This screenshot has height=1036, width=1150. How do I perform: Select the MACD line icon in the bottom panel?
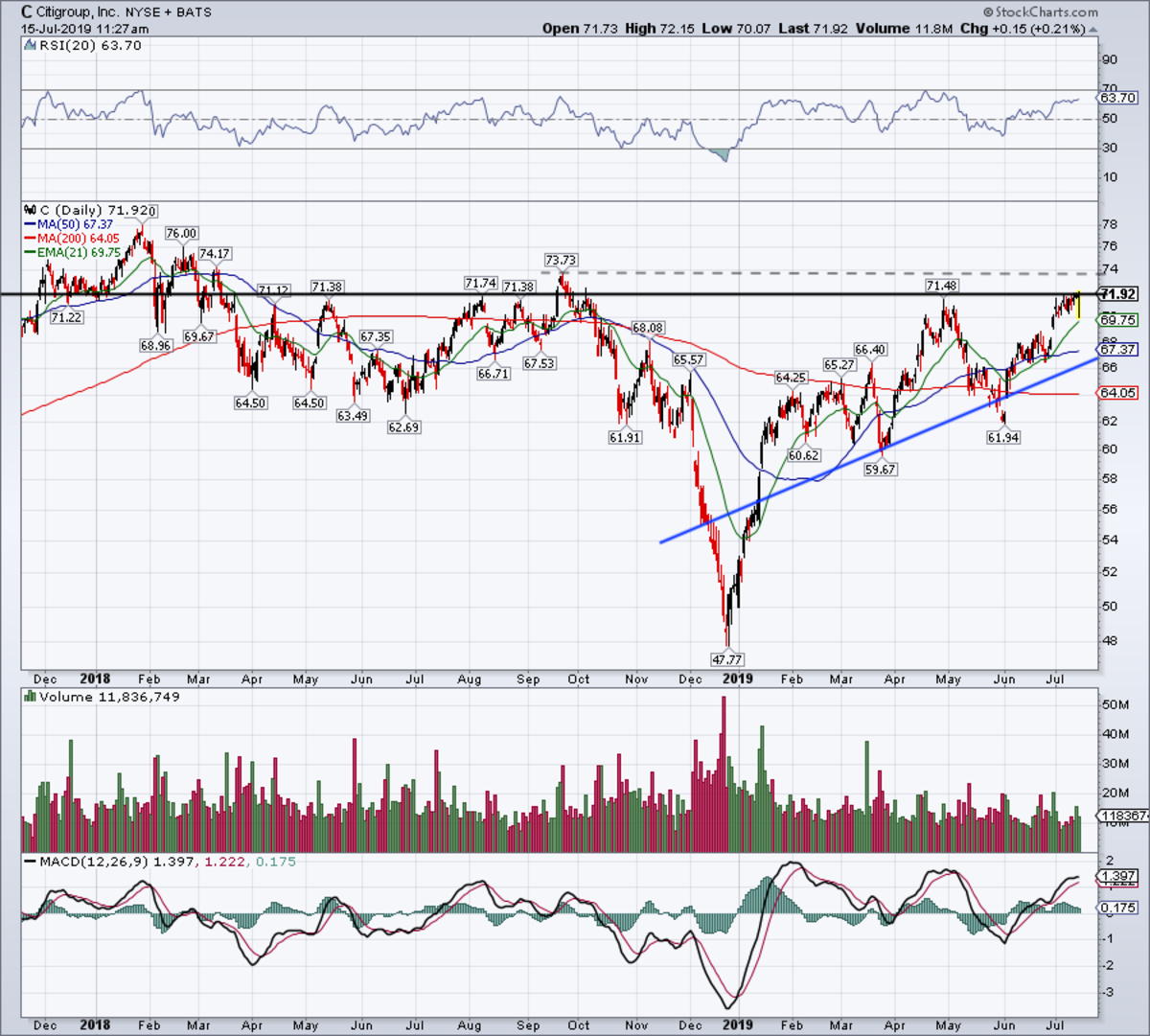tap(28, 863)
